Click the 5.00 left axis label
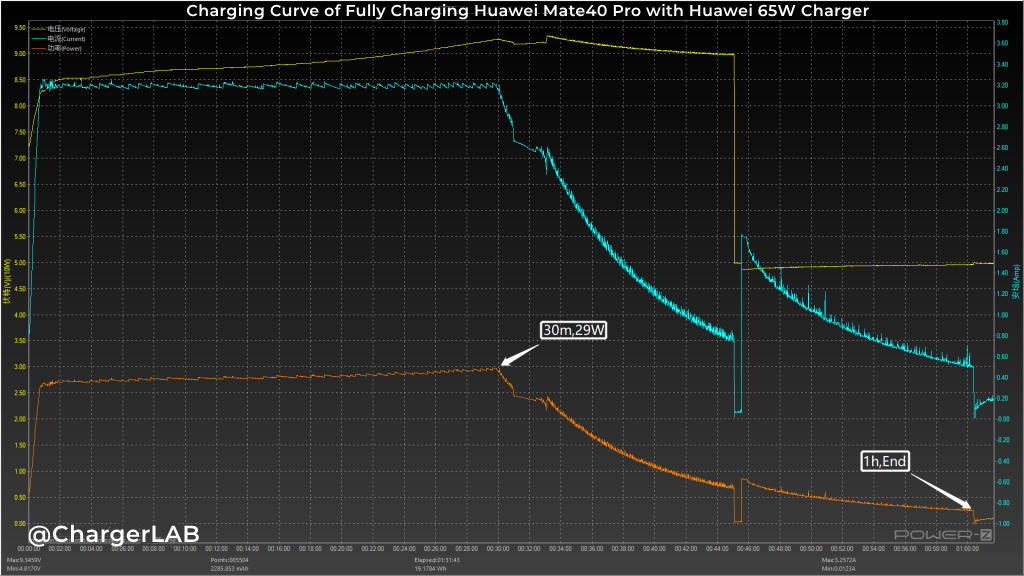 [x=20, y=263]
